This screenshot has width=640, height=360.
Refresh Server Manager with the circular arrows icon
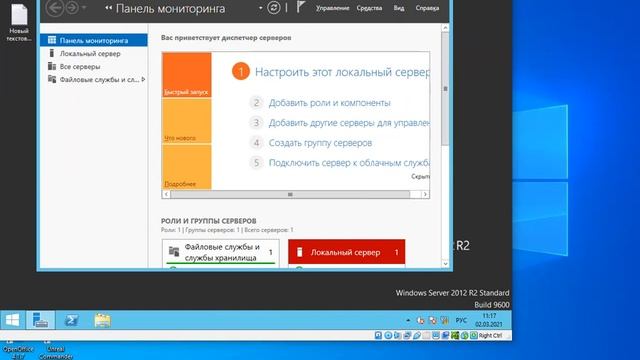(273, 8)
